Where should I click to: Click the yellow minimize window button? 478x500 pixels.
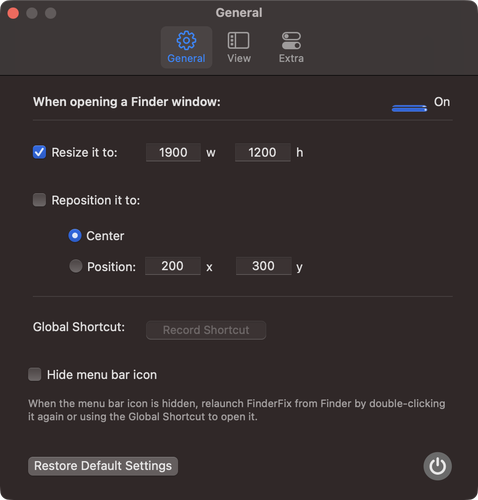tap(32, 13)
